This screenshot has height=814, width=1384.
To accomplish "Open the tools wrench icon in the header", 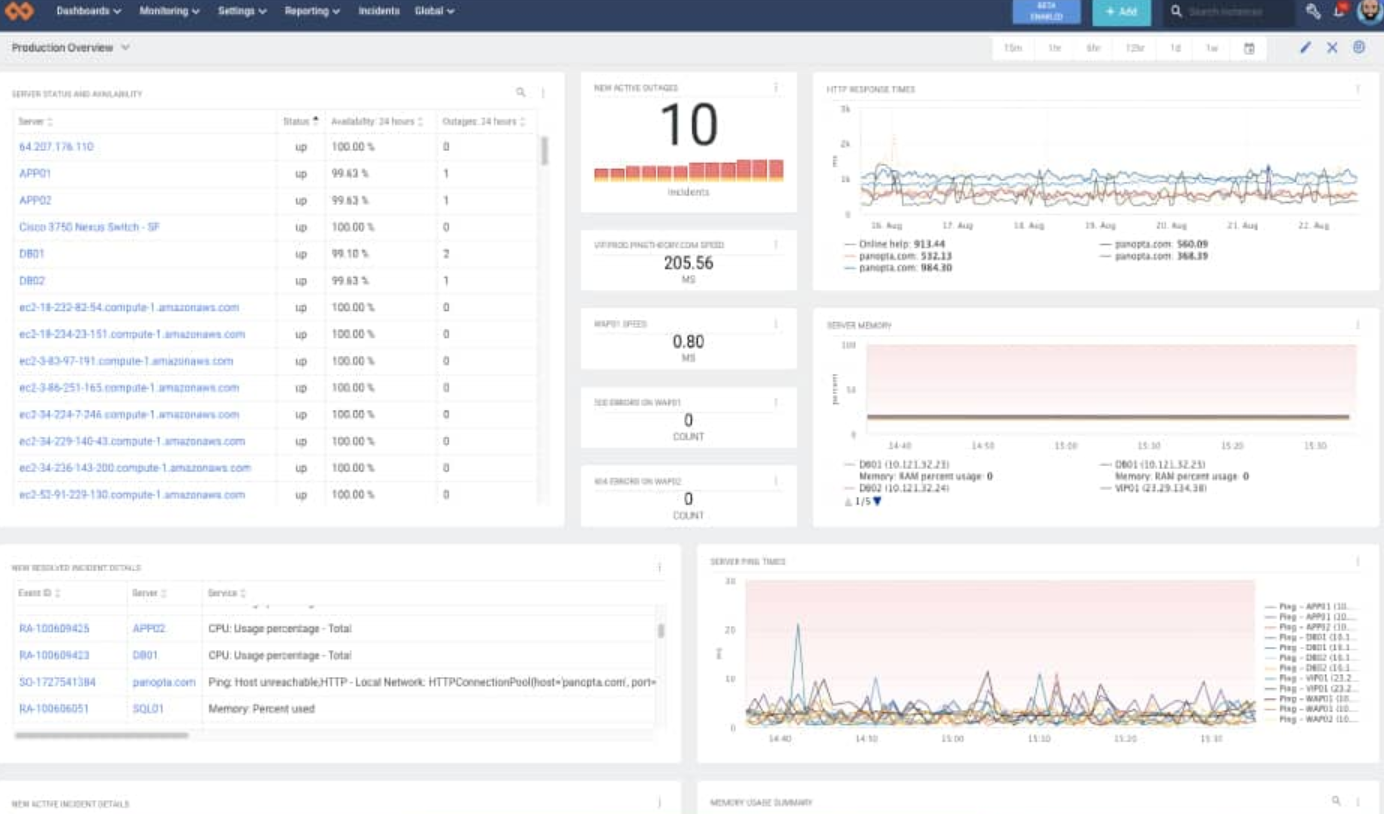I will (x=1312, y=11).
